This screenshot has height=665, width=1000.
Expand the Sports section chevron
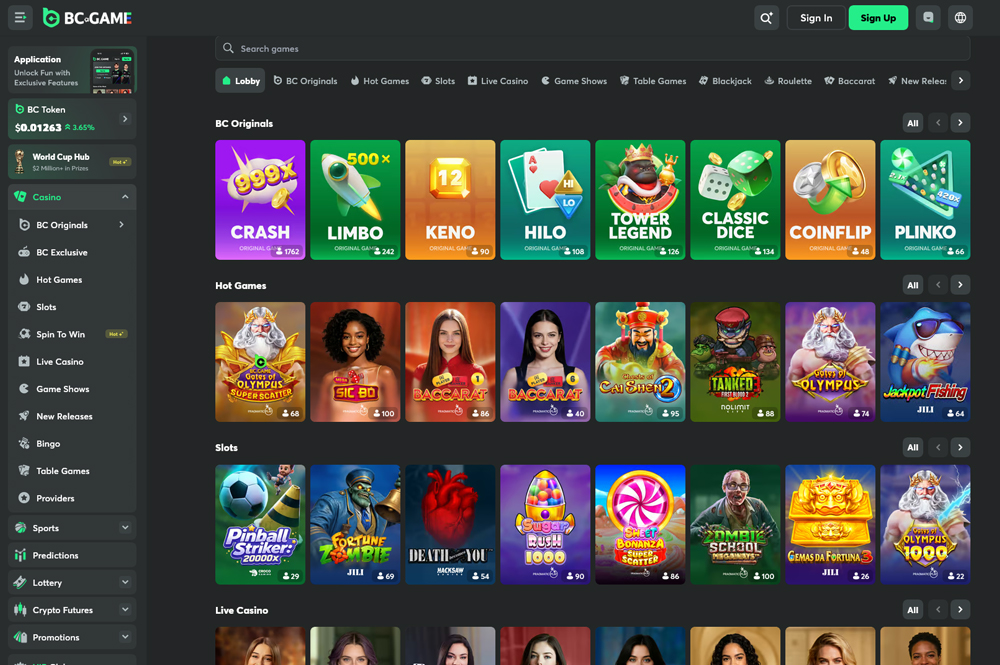point(125,528)
